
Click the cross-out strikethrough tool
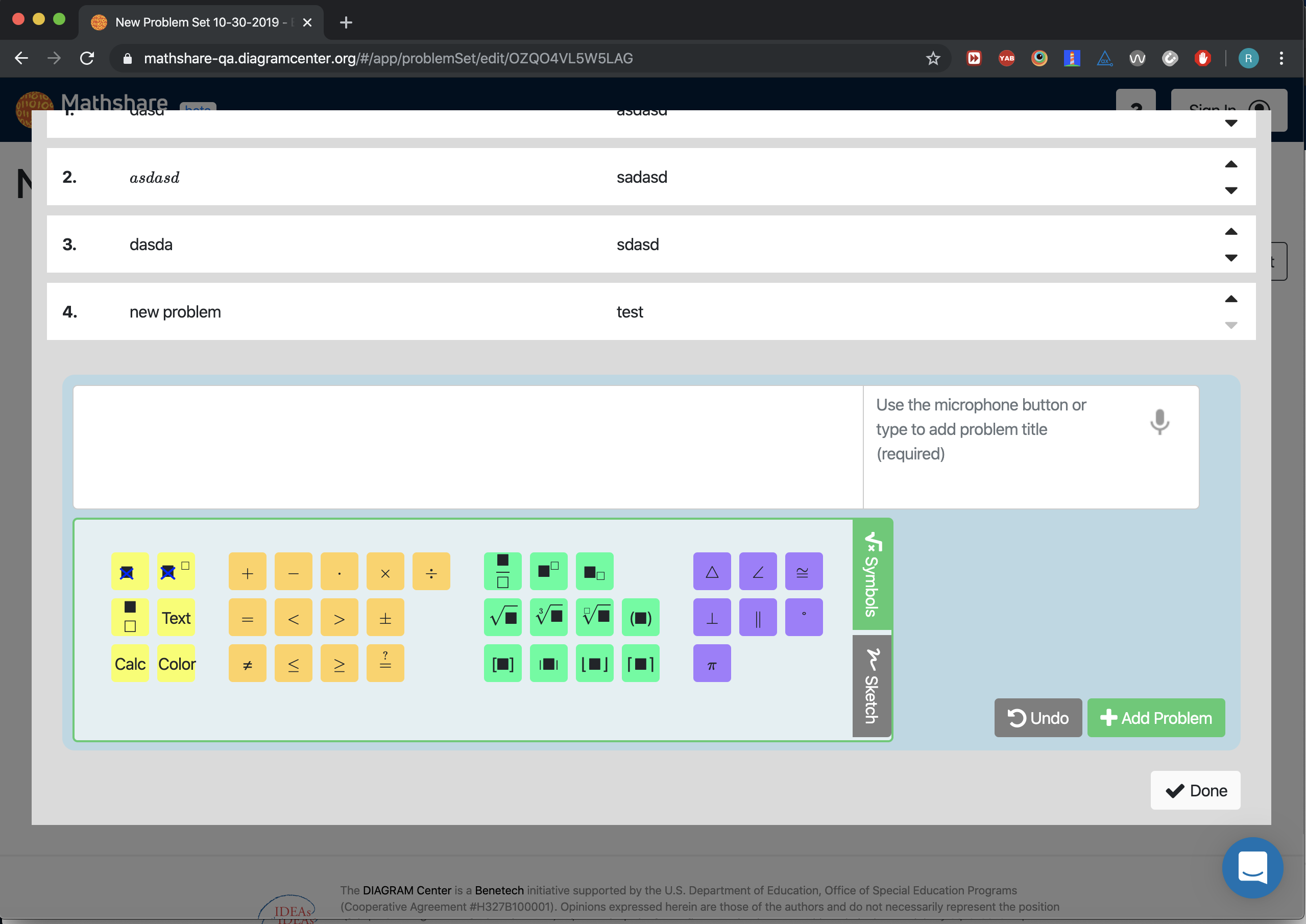click(130, 571)
